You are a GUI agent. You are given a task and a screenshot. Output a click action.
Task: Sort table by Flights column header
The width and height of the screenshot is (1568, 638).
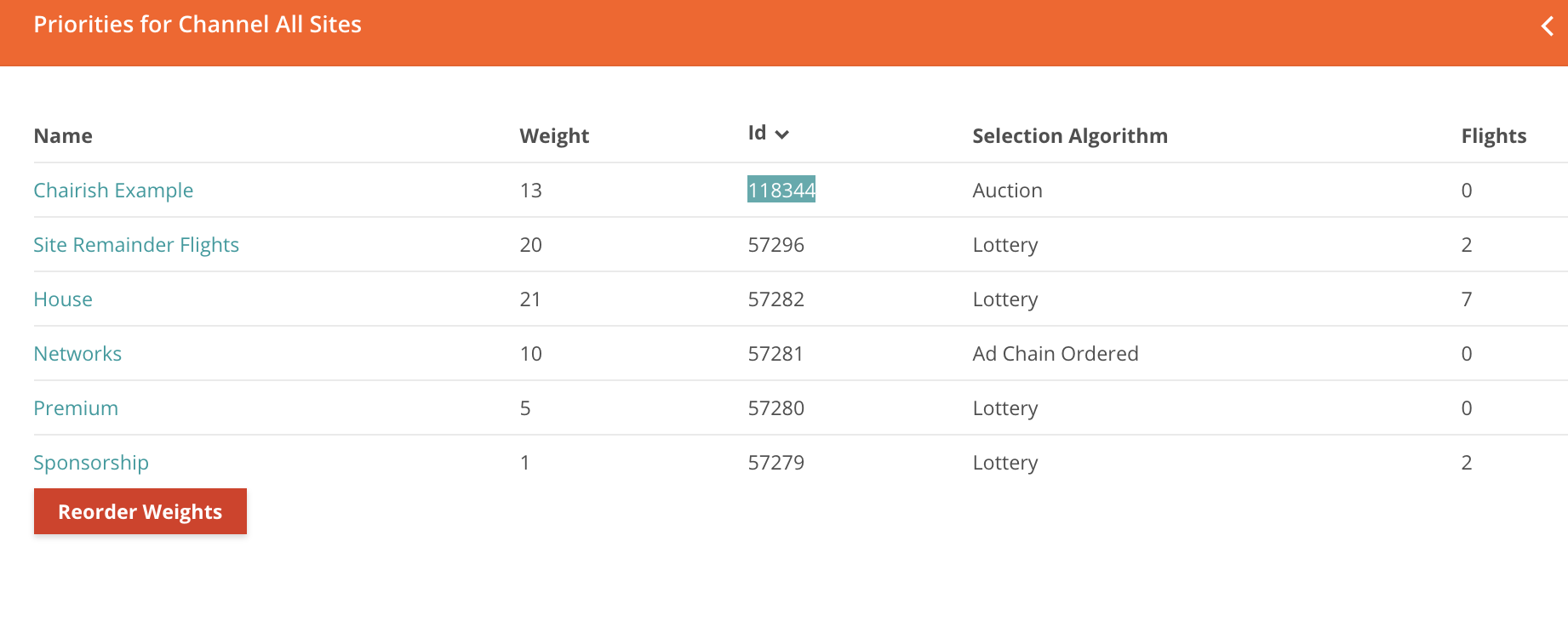pos(1494,136)
